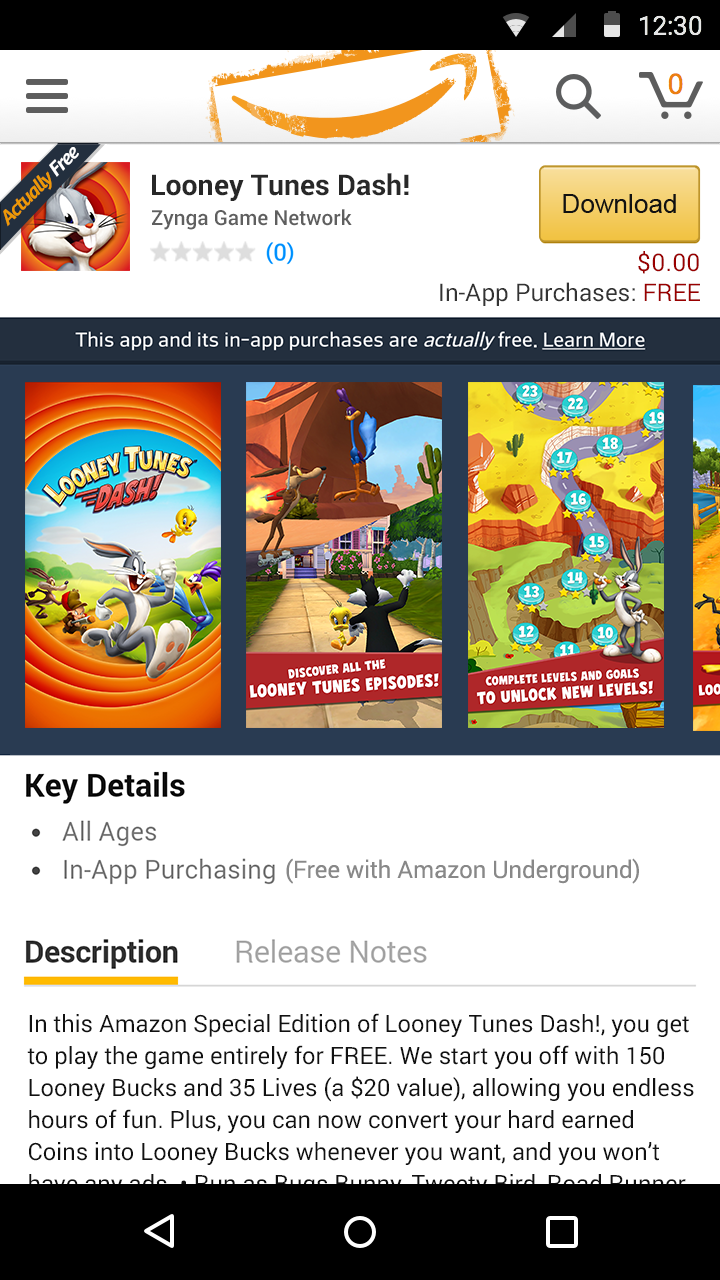Tap the Android back navigation button
The height and width of the screenshot is (1280, 720).
tap(159, 1232)
